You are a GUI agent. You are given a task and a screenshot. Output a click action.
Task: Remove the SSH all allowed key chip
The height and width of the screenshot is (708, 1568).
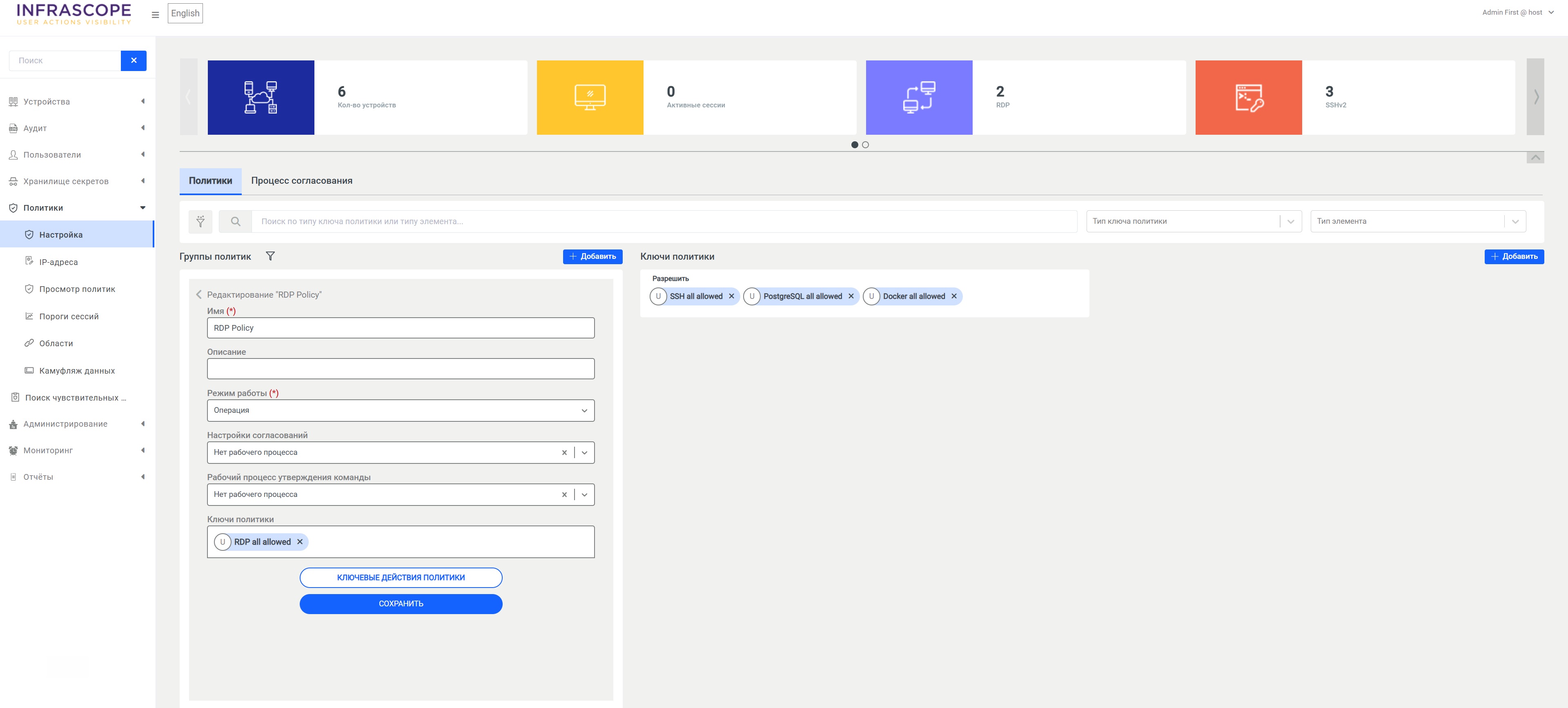click(x=732, y=296)
